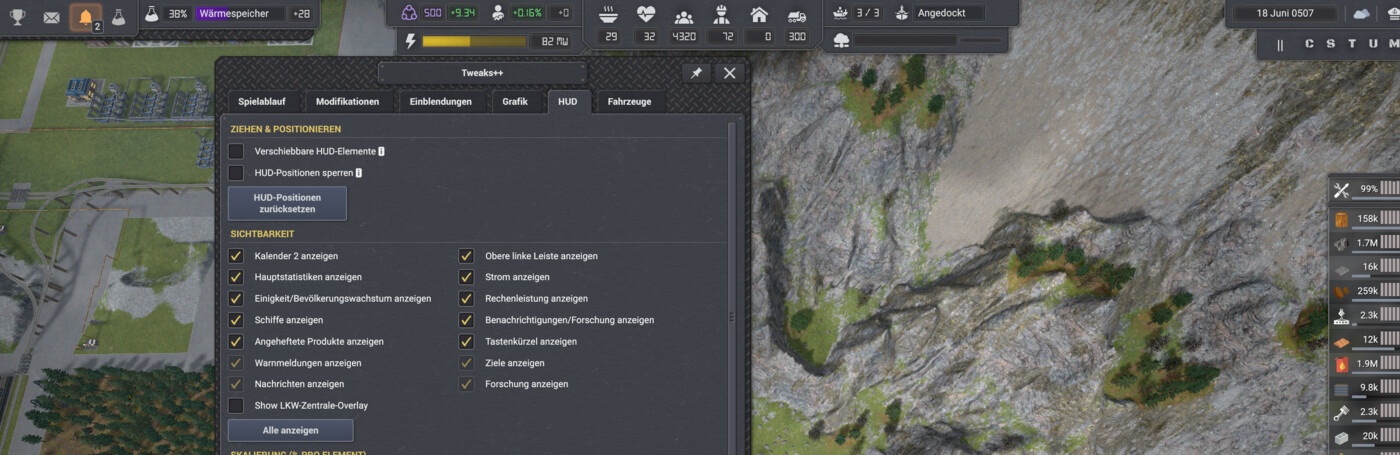Screen dimensions: 1400x455
Task: Enable HUD-Positionen sperren checkbox
Action: coord(236,173)
